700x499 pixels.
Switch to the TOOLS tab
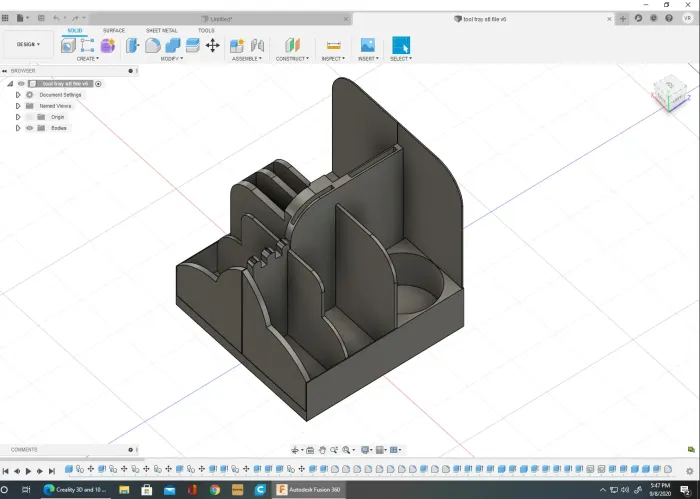click(x=206, y=30)
